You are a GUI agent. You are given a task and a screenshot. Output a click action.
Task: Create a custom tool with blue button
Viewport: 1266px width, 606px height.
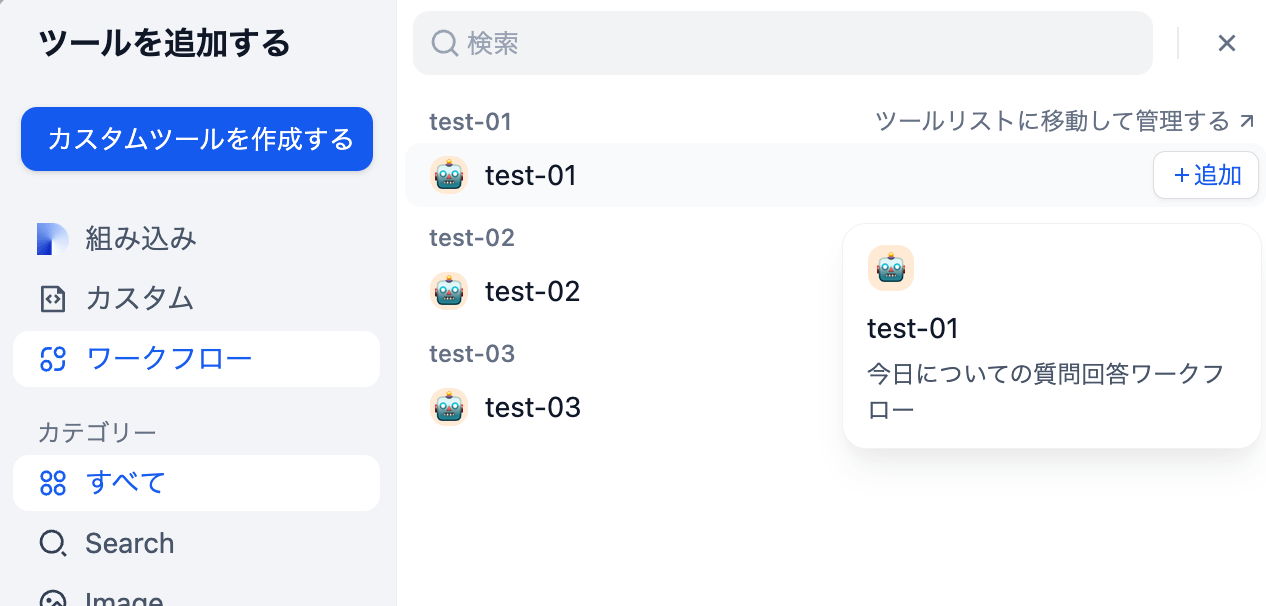click(x=197, y=139)
